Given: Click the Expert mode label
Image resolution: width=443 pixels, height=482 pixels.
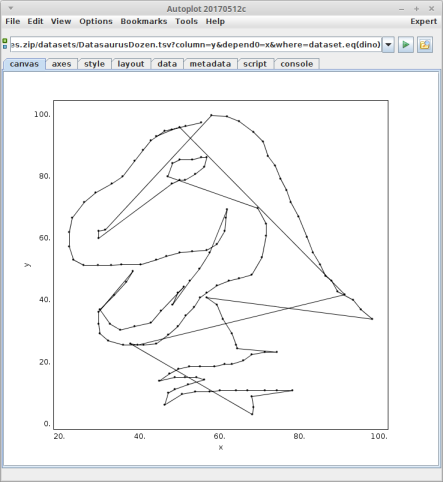Looking at the screenshot, I should click(423, 21).
